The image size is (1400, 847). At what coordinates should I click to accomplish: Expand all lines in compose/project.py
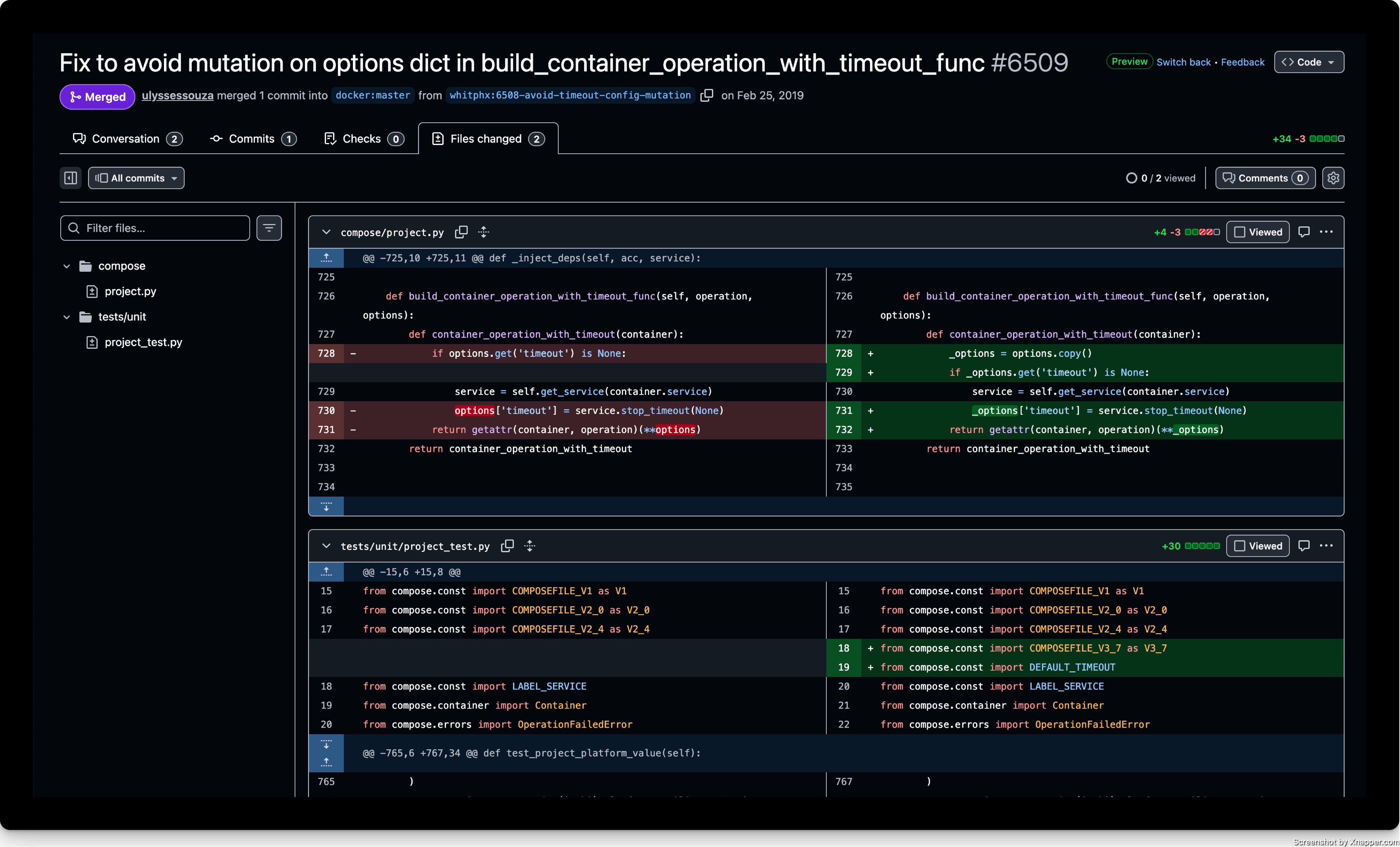coord(484,232)
